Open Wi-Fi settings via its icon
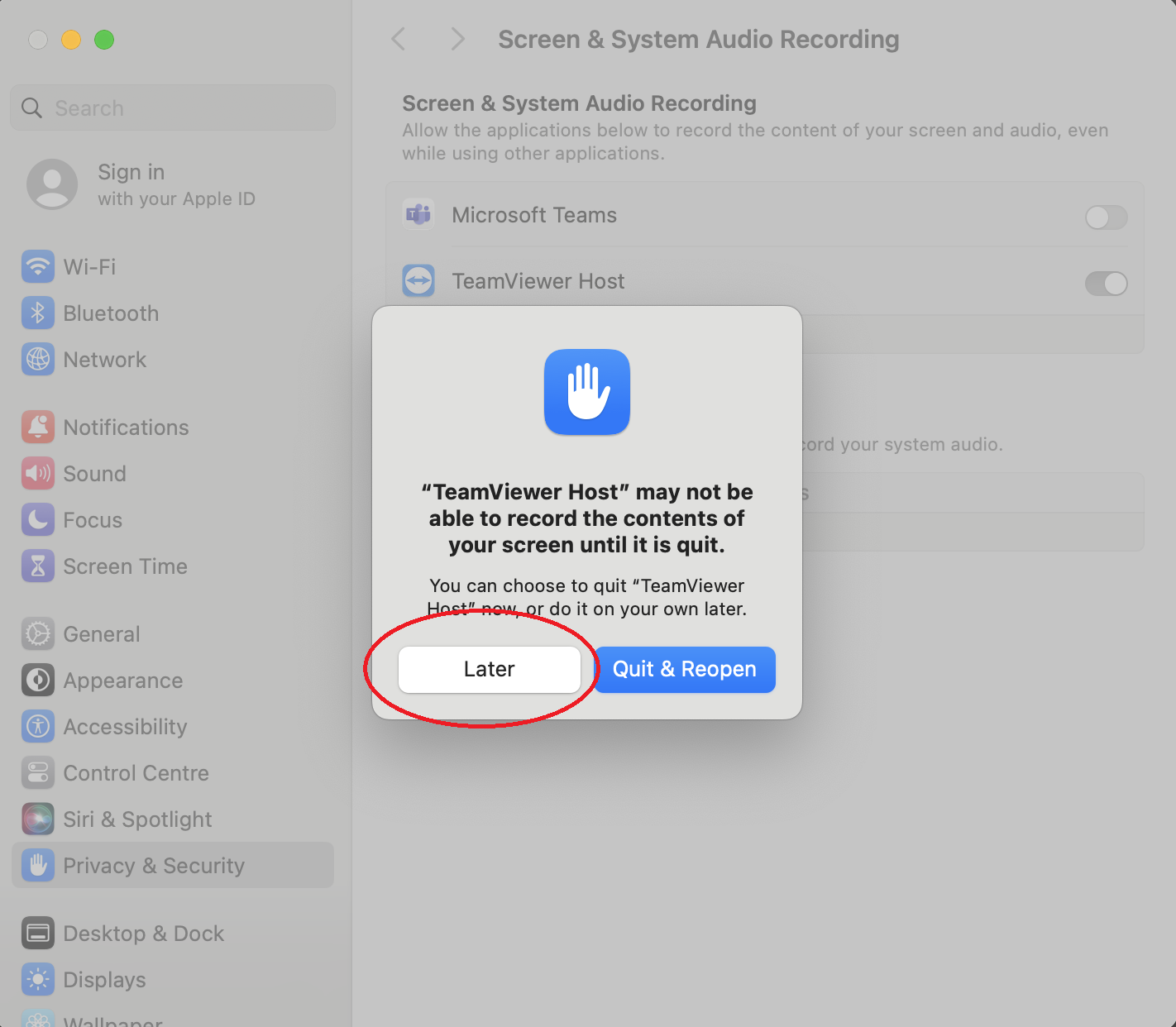This screenshot has width=1176, height=1027. click(x=38, y=266)
